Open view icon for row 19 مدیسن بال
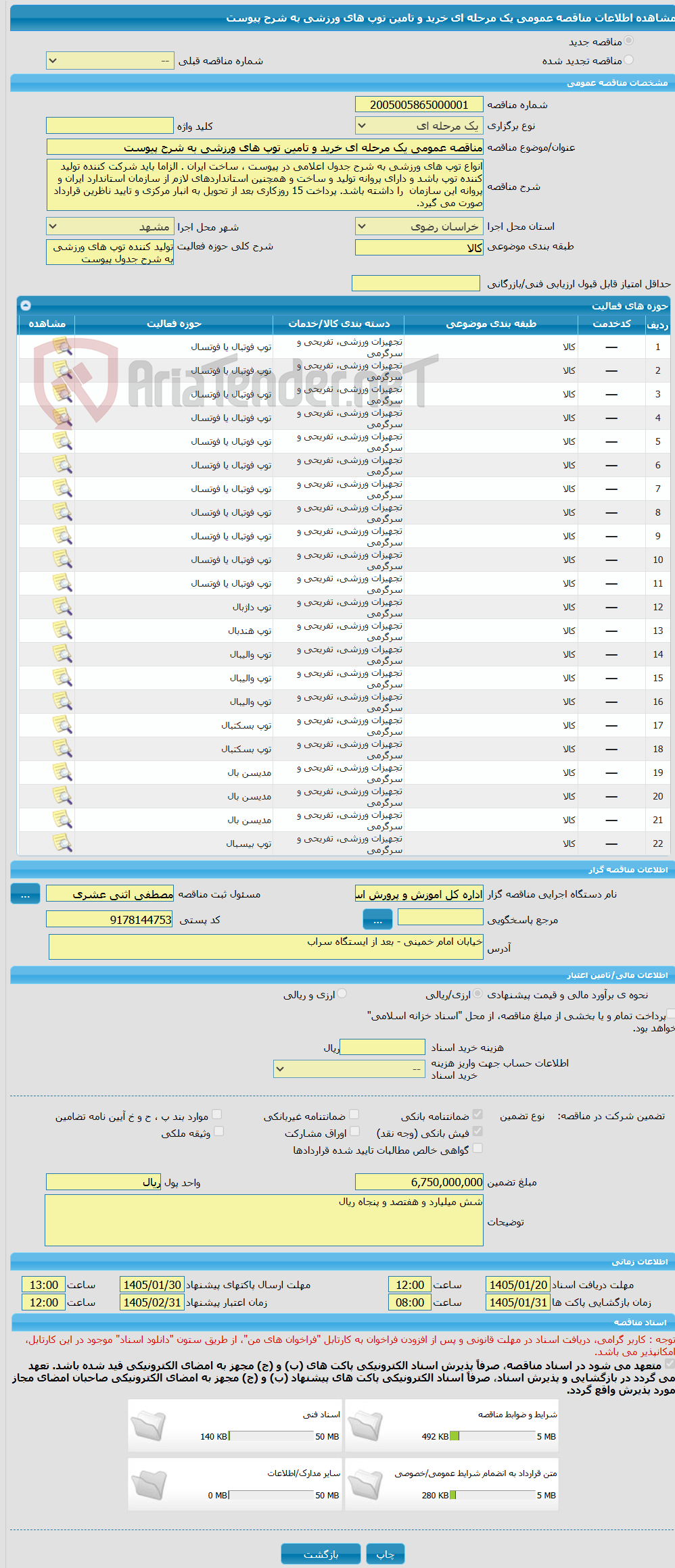The image size is (675, 1568). click(62, 773)
